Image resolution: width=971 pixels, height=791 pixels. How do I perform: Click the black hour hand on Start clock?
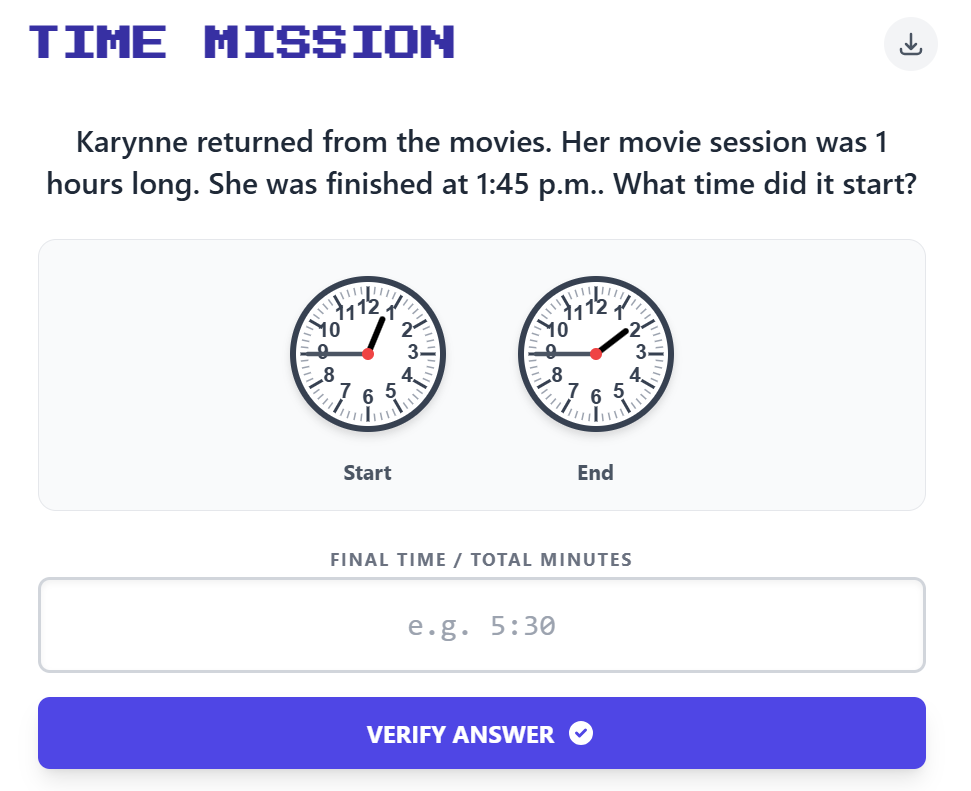(376, 334)
